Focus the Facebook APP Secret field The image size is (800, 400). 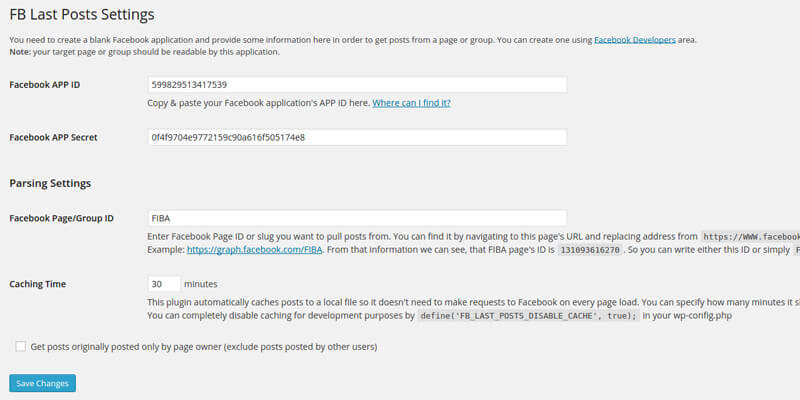coord(357,137)
